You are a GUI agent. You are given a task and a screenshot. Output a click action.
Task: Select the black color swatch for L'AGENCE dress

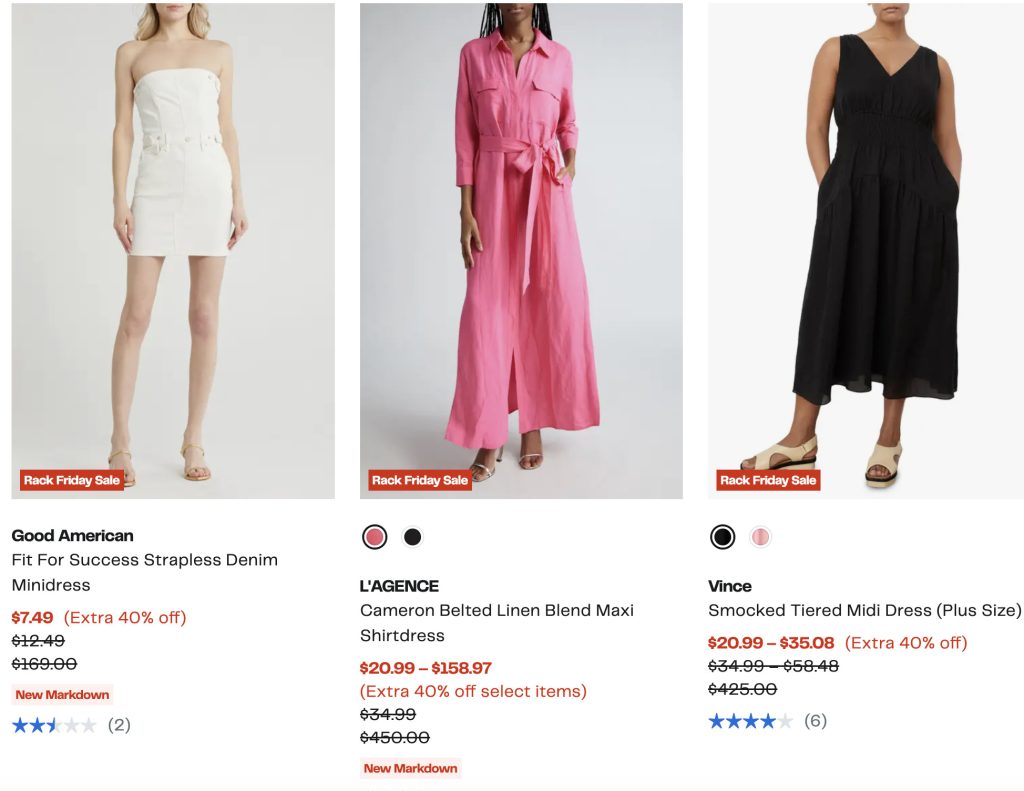[x=412, y=537]
